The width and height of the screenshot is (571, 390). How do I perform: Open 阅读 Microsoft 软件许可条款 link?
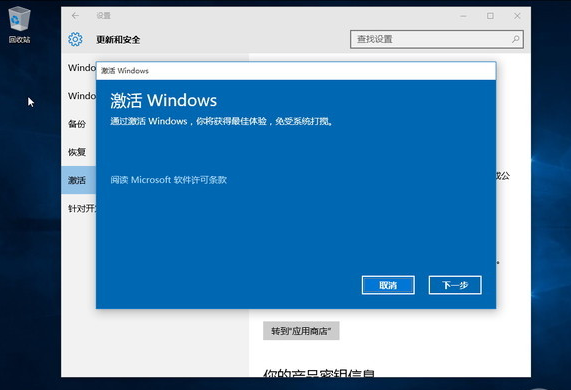pyautogui.click(x=169, y=180)
